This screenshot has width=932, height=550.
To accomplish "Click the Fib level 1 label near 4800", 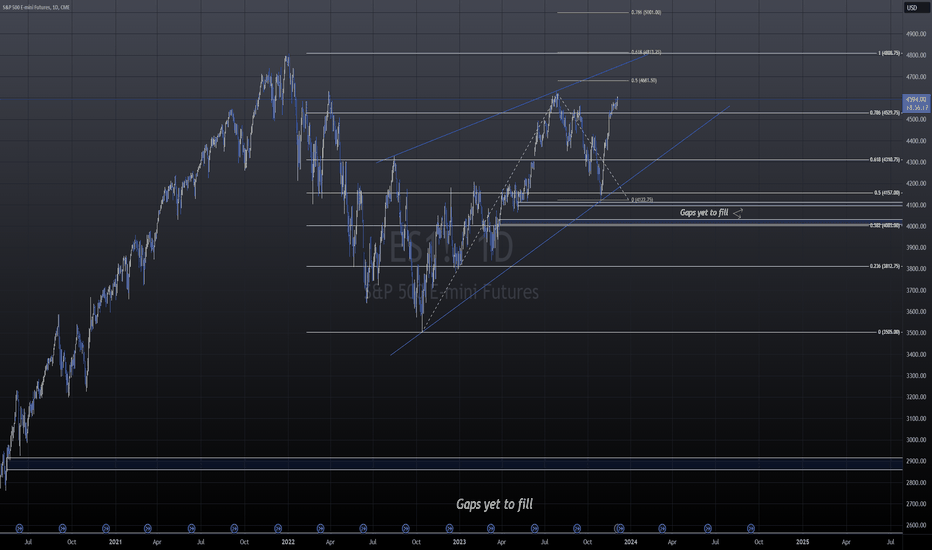I will coord(889,54).
